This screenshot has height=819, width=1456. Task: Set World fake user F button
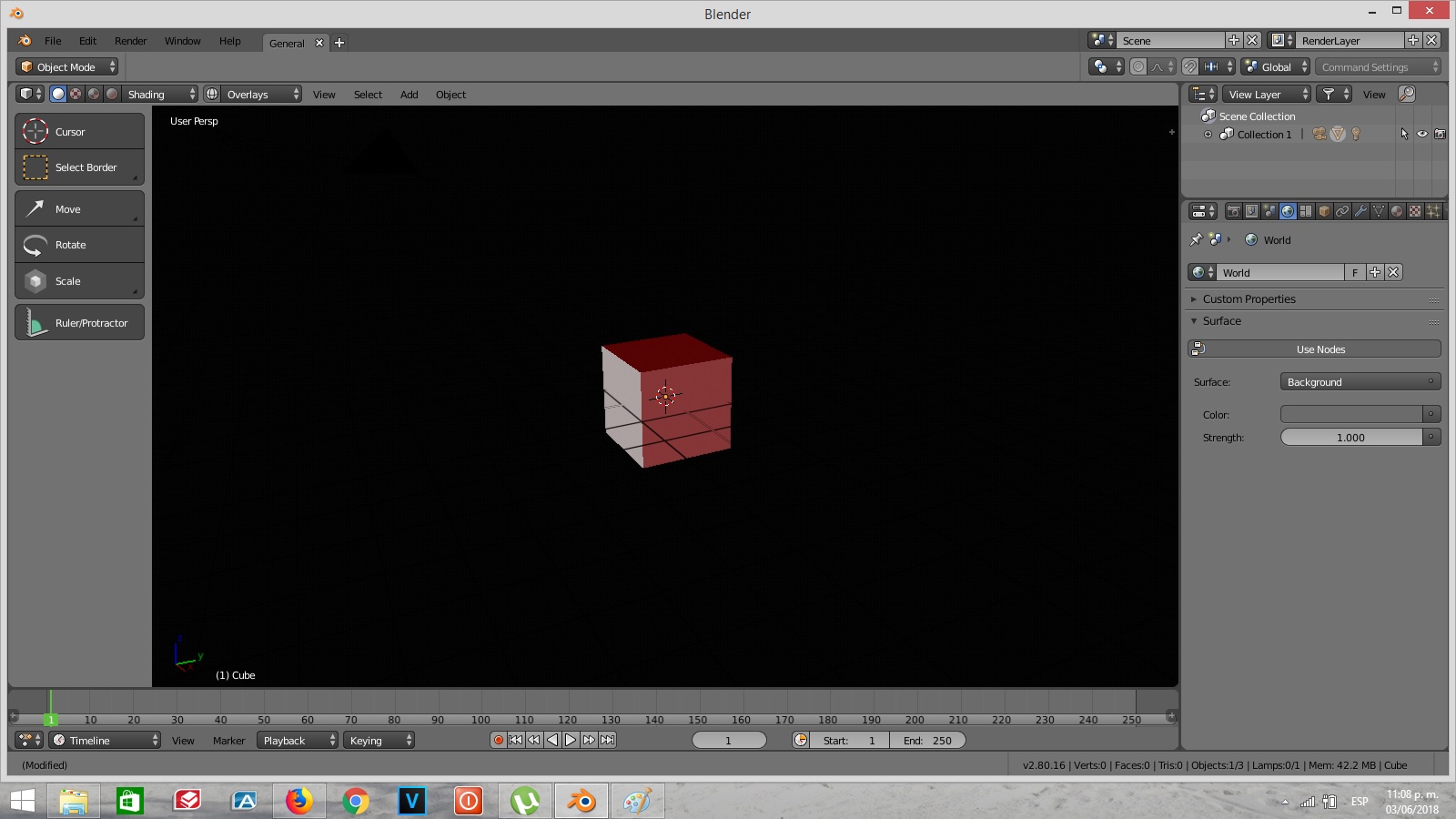coord(1355,272)
